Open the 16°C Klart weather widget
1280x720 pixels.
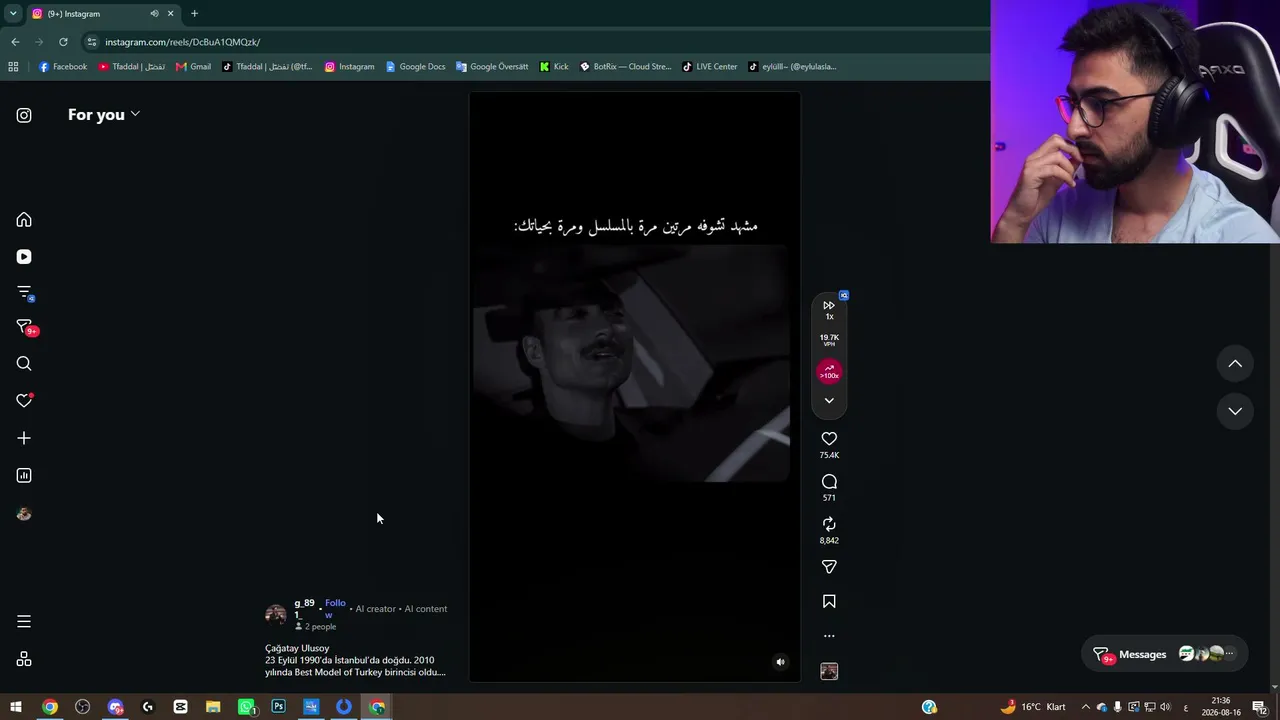pos(1034,707)
